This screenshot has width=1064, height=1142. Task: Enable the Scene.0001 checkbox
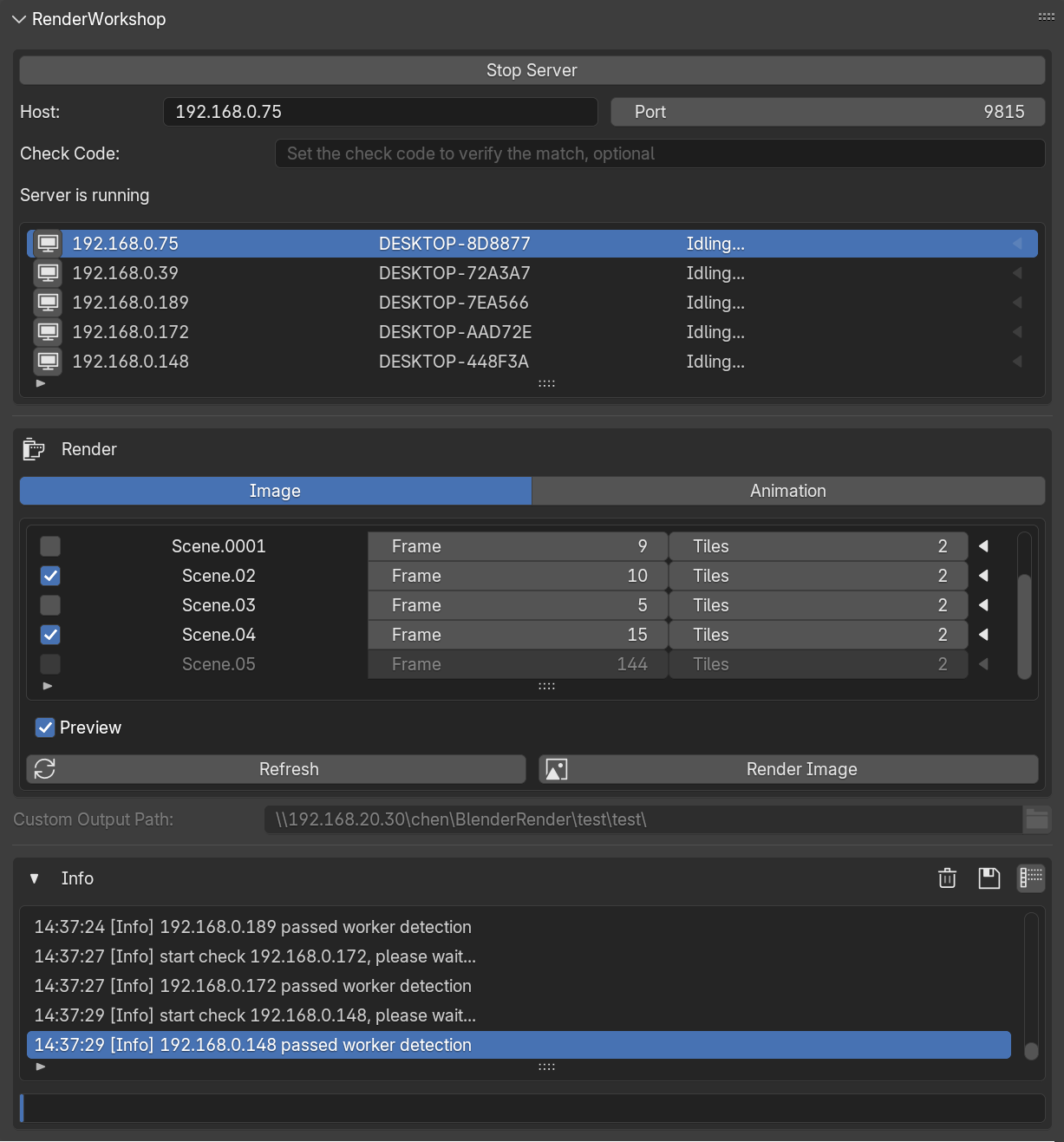(x=49, y=546)
